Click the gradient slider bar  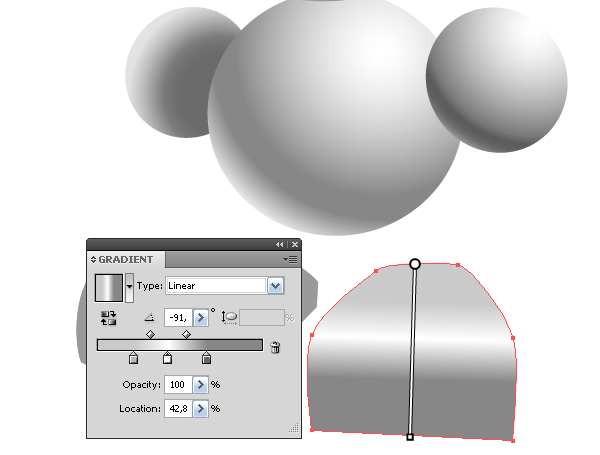180,345
